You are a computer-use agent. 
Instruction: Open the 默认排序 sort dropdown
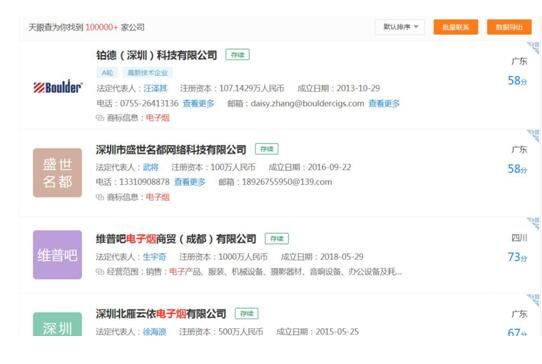pyautogui.click(x=400, y=27)
